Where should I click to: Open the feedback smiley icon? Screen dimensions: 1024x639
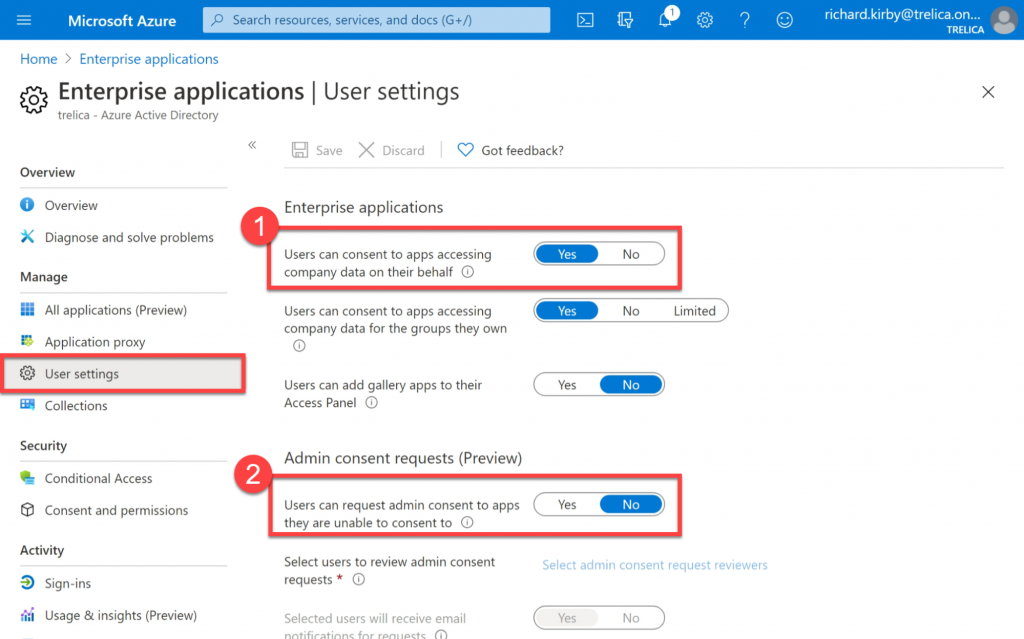[785, 19]
